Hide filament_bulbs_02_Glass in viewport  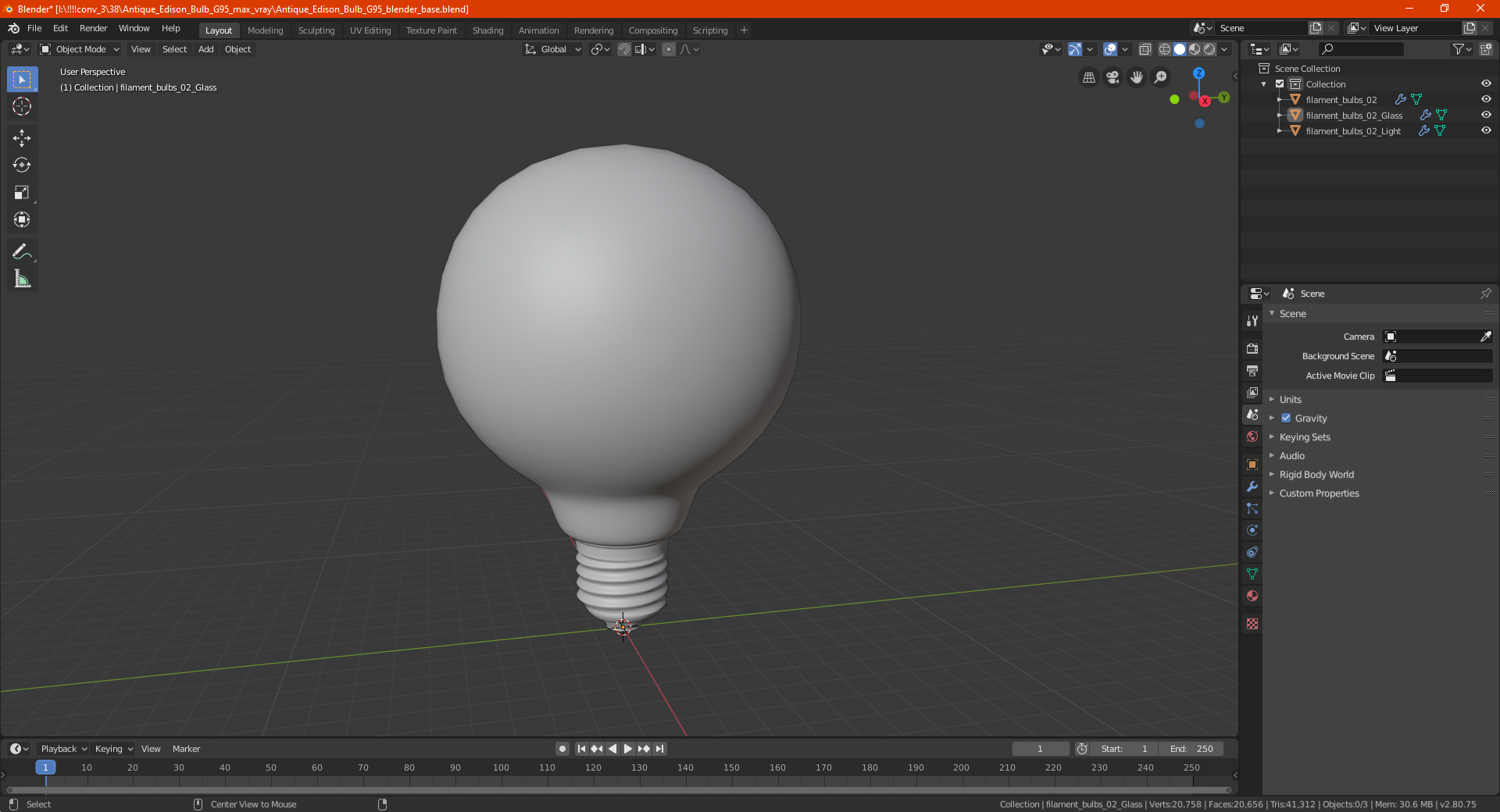[x=1486, y=115]
